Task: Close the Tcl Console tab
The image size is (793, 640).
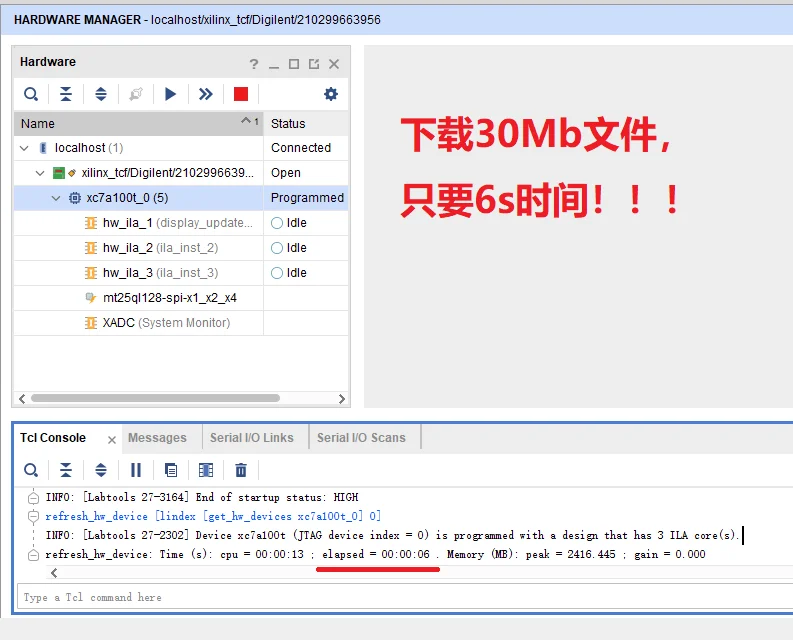Action: pos(112,440)
